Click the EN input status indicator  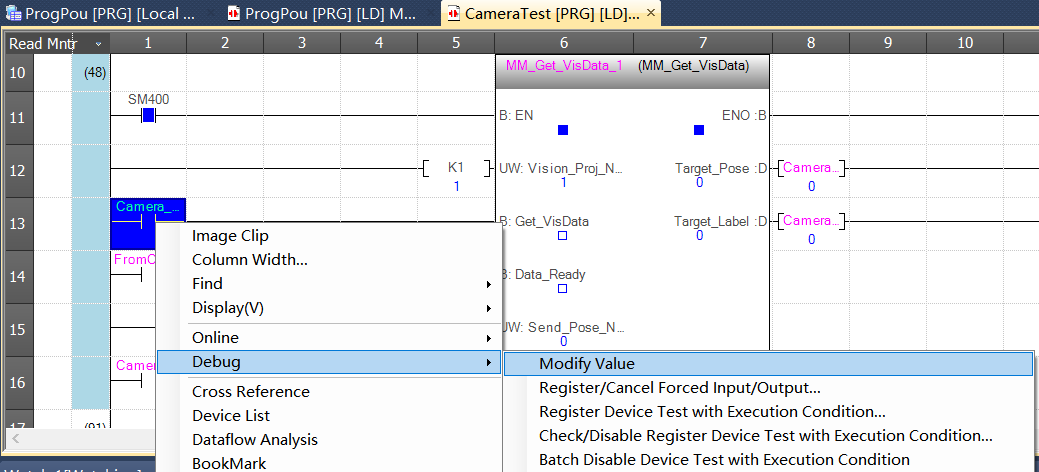tap(563, 130)
